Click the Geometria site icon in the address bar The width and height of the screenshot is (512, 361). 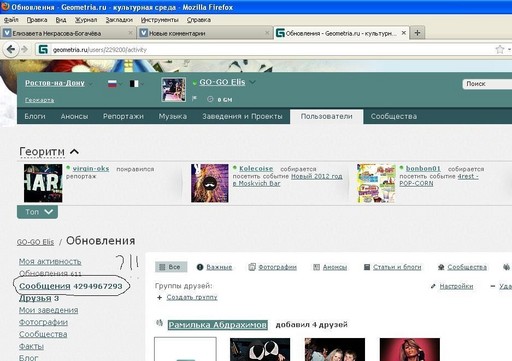click(43, 50)
